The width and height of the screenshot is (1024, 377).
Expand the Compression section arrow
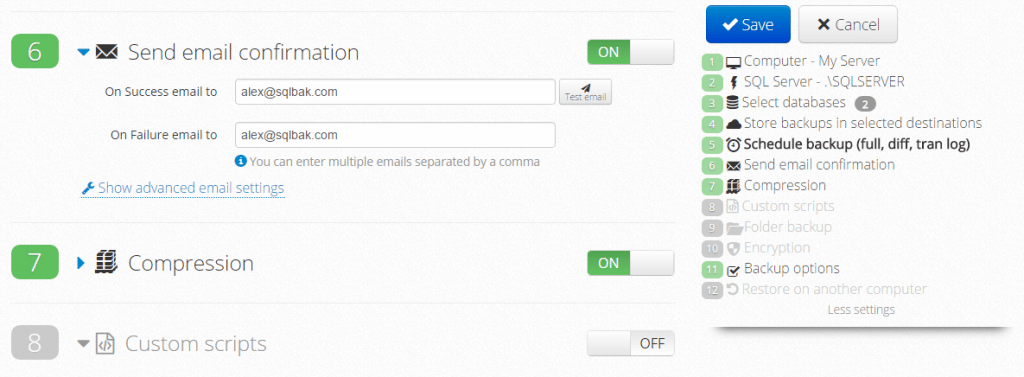82,263
